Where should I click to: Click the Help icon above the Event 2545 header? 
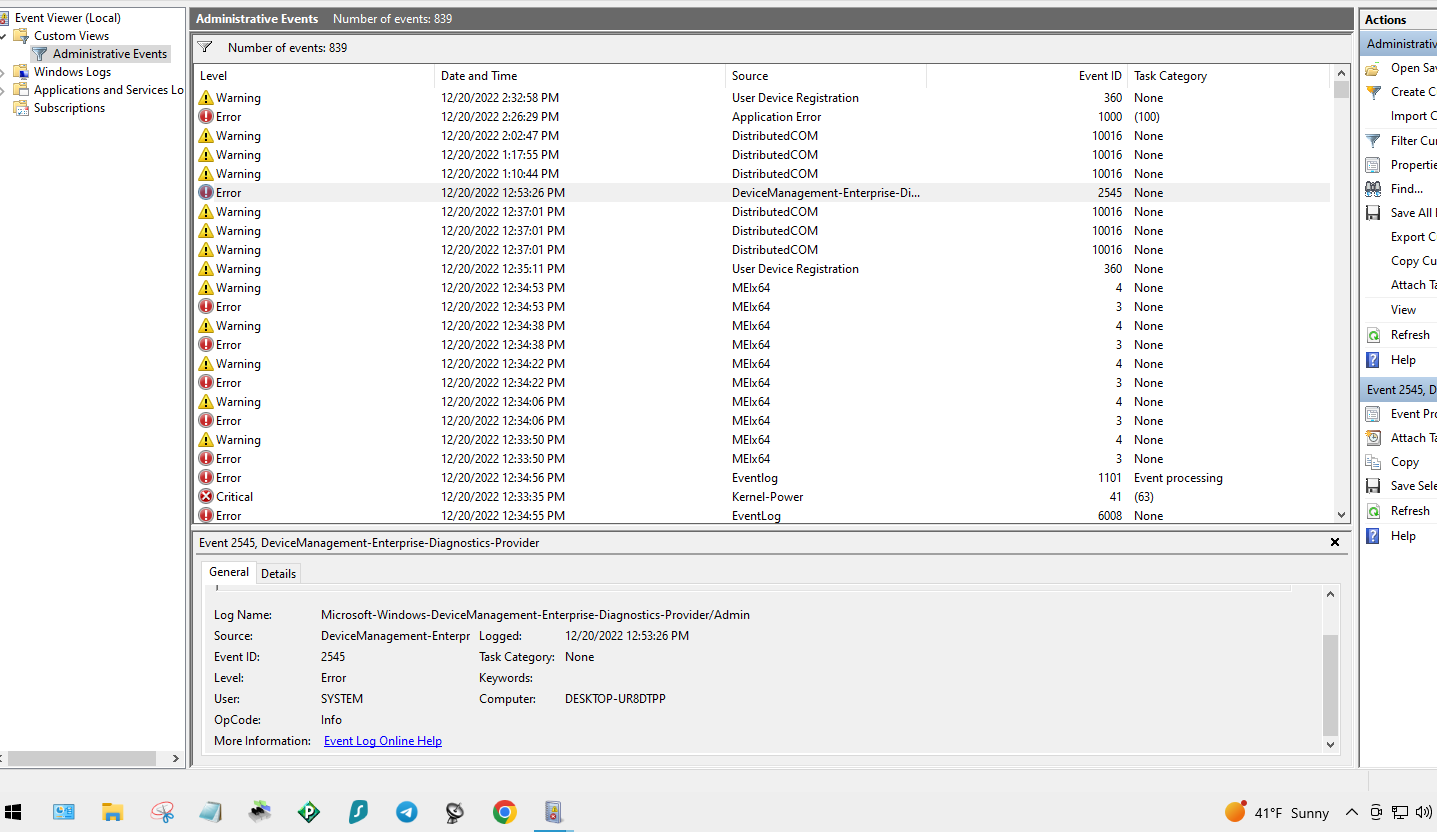pos(1373,360)
